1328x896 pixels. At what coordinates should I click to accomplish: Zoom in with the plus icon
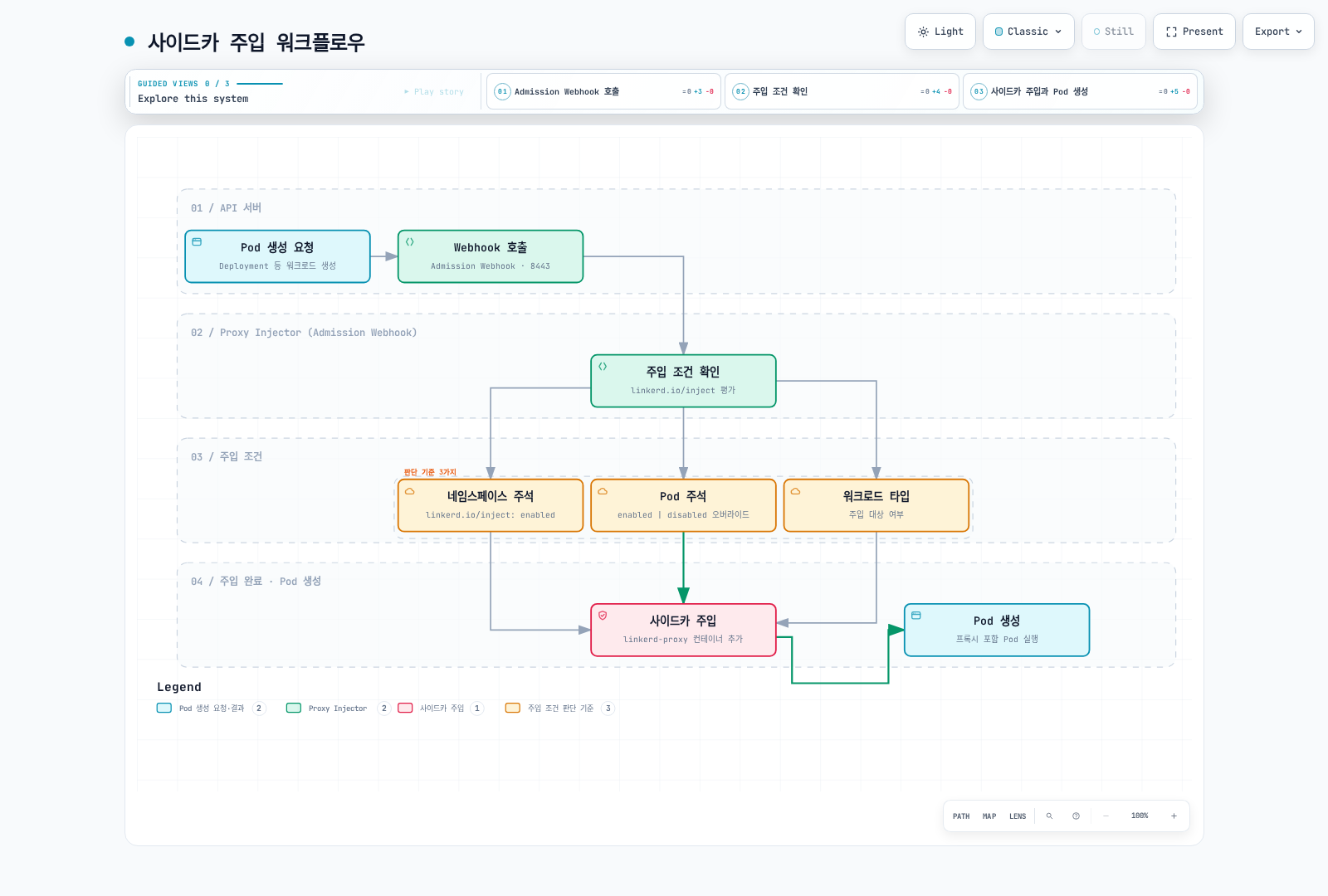point(1174,816)
